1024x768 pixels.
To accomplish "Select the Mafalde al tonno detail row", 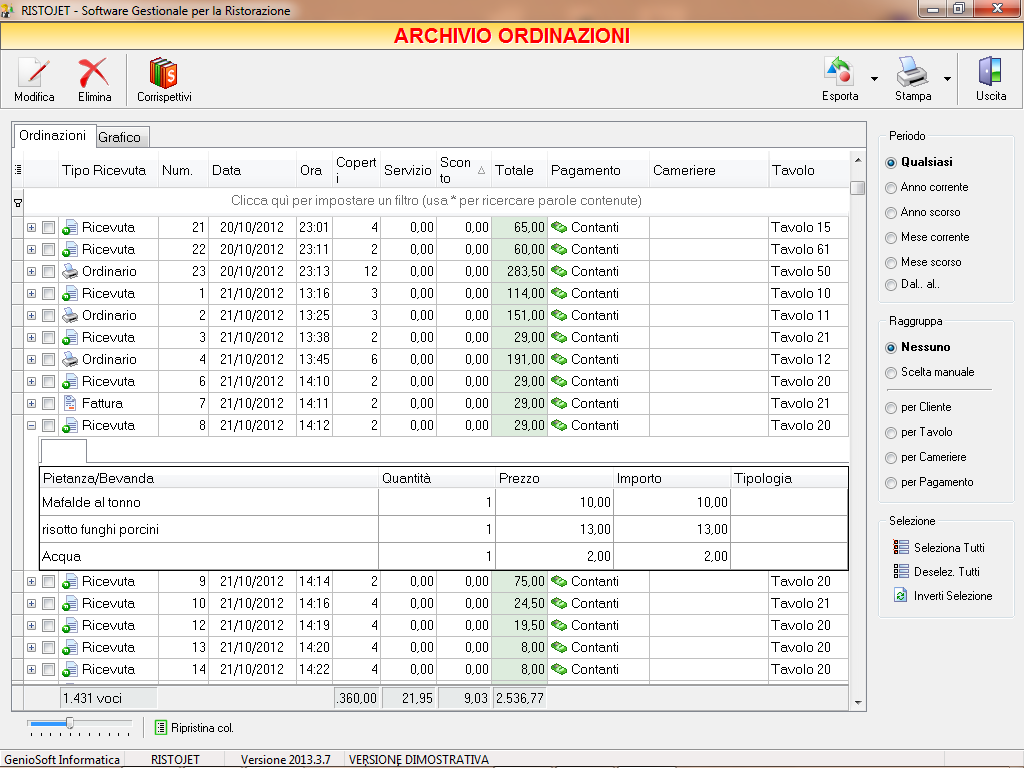I will [443, 502].
